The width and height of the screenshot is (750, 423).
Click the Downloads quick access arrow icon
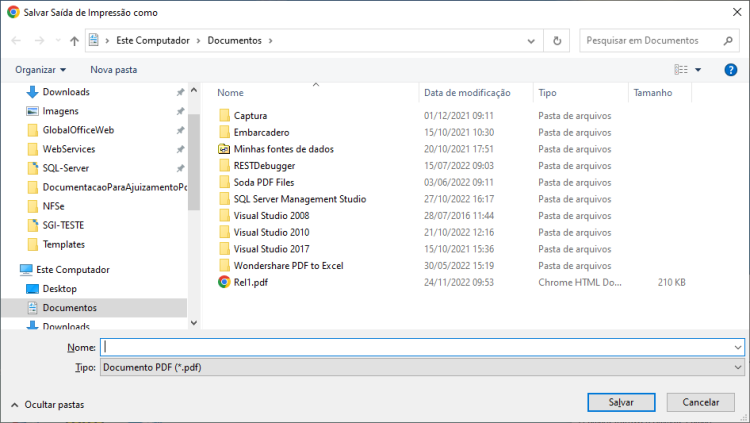(32, 92)
